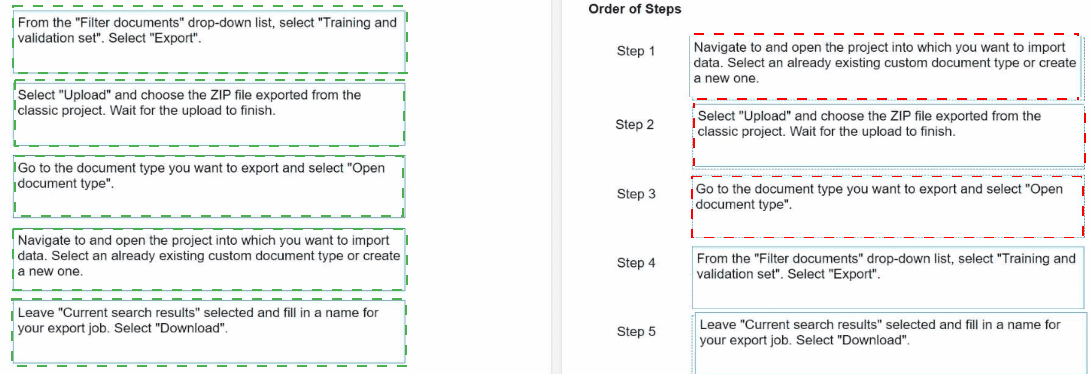Click the Step 1 answer box about navigating to project
Viewport: 1090px width, 374px height.
point(887,65)
